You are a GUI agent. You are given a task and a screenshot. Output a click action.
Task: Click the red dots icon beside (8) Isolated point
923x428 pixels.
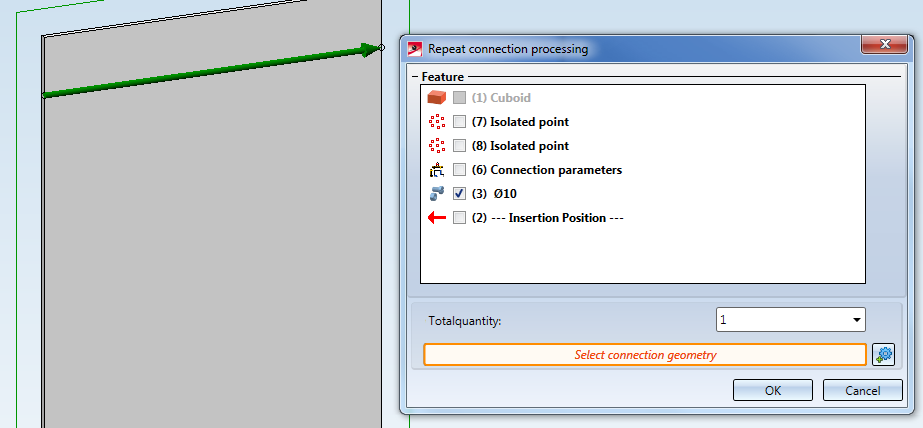(x=437, y=145)
